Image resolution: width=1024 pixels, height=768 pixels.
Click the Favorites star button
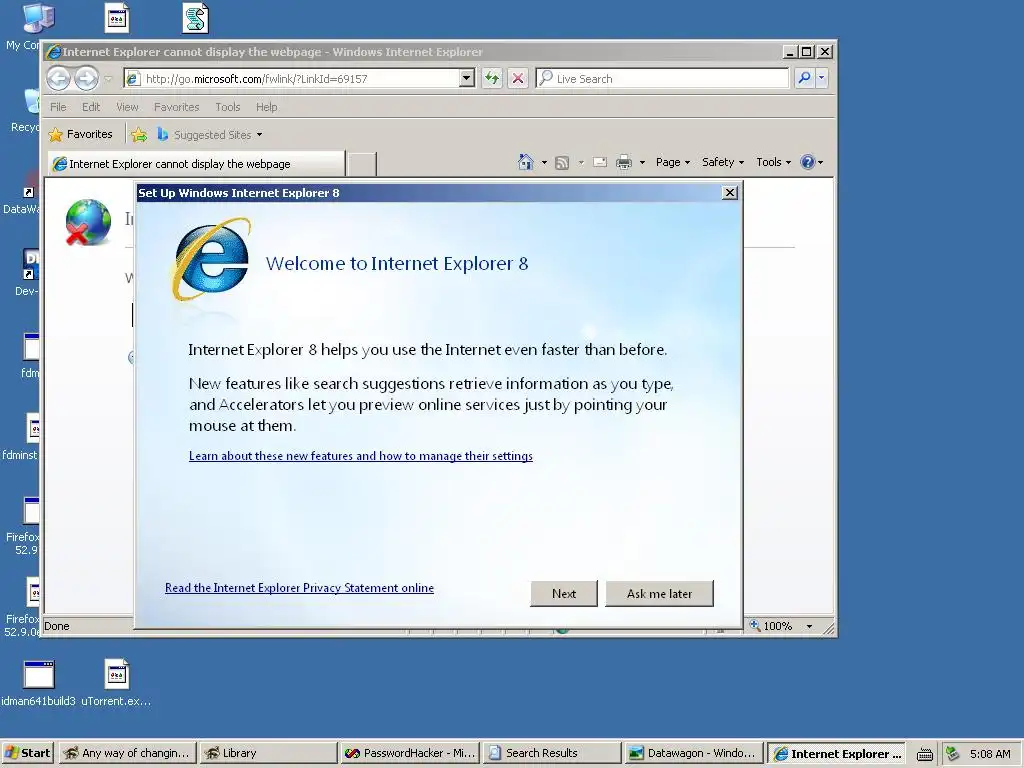click(80, 135)
